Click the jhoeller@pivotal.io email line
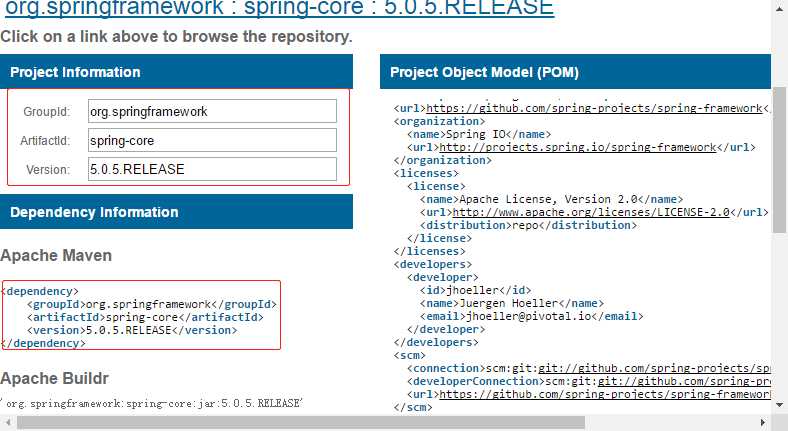This screenshot has width=788, height=431. point(532,316)
